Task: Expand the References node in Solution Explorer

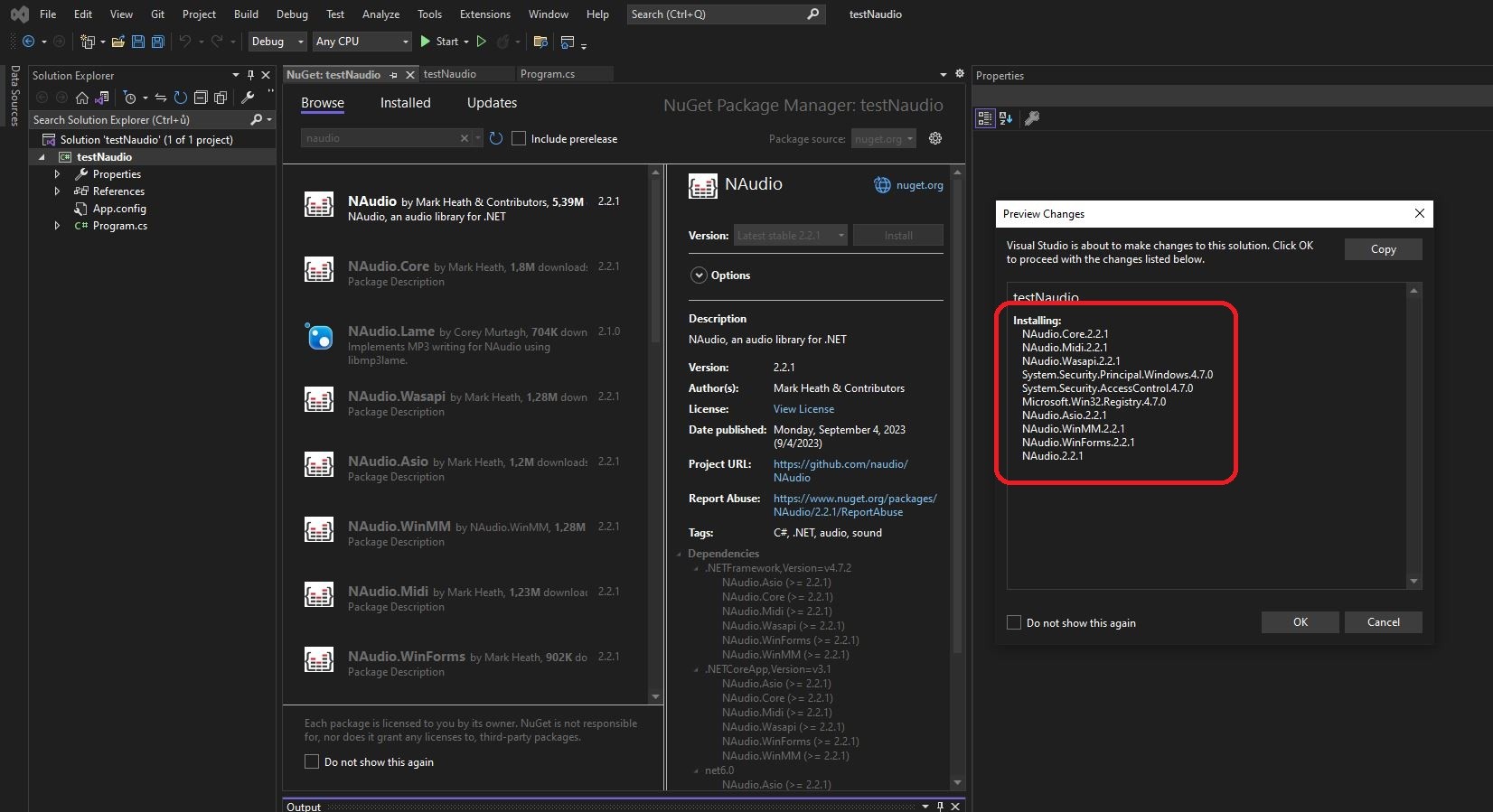Action: coord(57,191)
